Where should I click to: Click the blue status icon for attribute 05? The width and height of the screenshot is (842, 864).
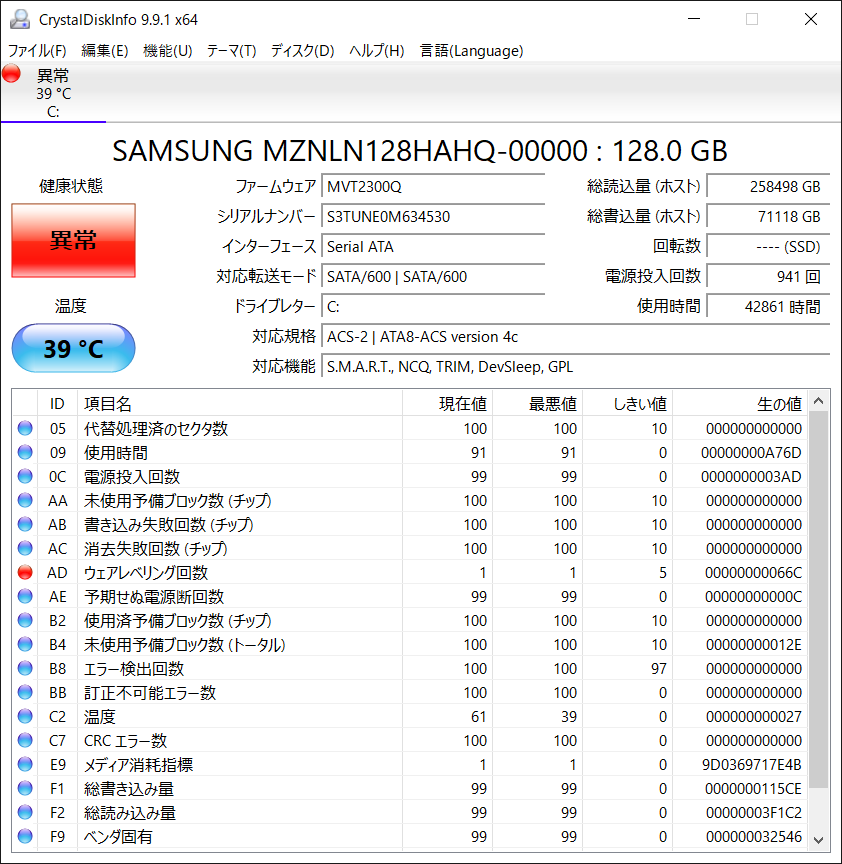(x=25, y=428)
